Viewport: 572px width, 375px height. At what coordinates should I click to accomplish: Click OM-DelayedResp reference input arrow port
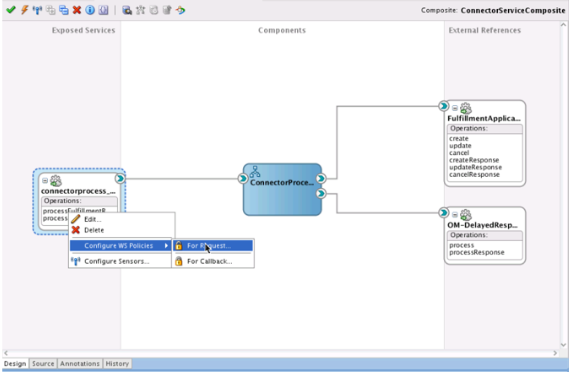pyautogui.click(x=443, y=213)
